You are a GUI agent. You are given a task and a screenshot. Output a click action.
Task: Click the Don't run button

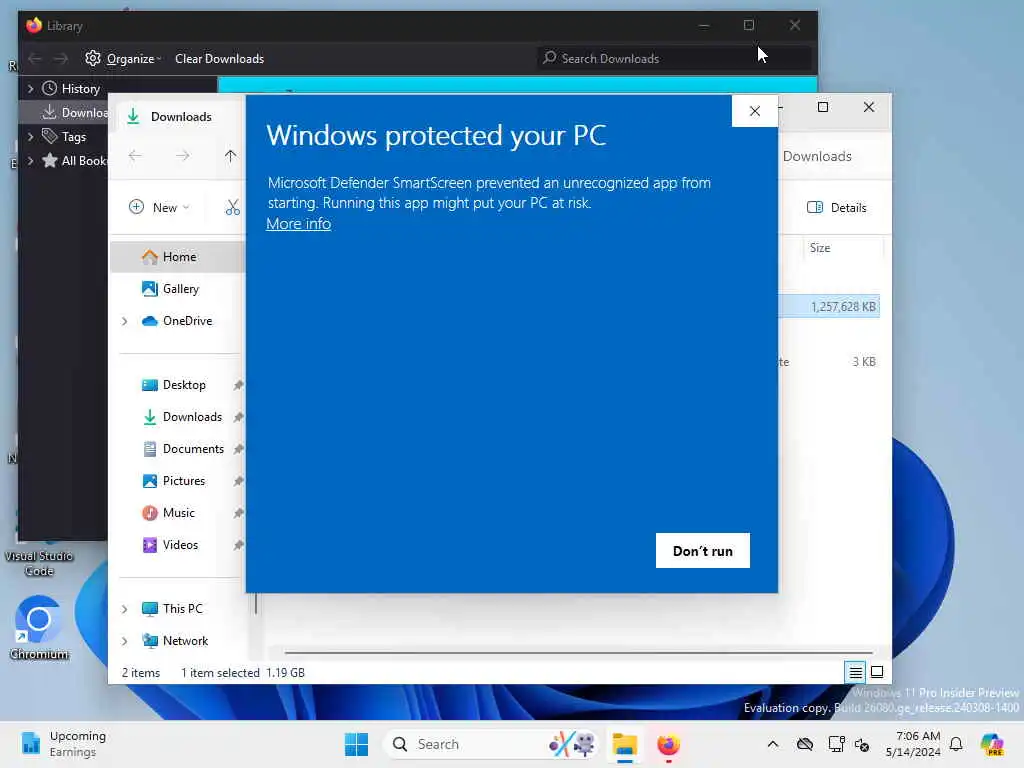click(703, 551)
